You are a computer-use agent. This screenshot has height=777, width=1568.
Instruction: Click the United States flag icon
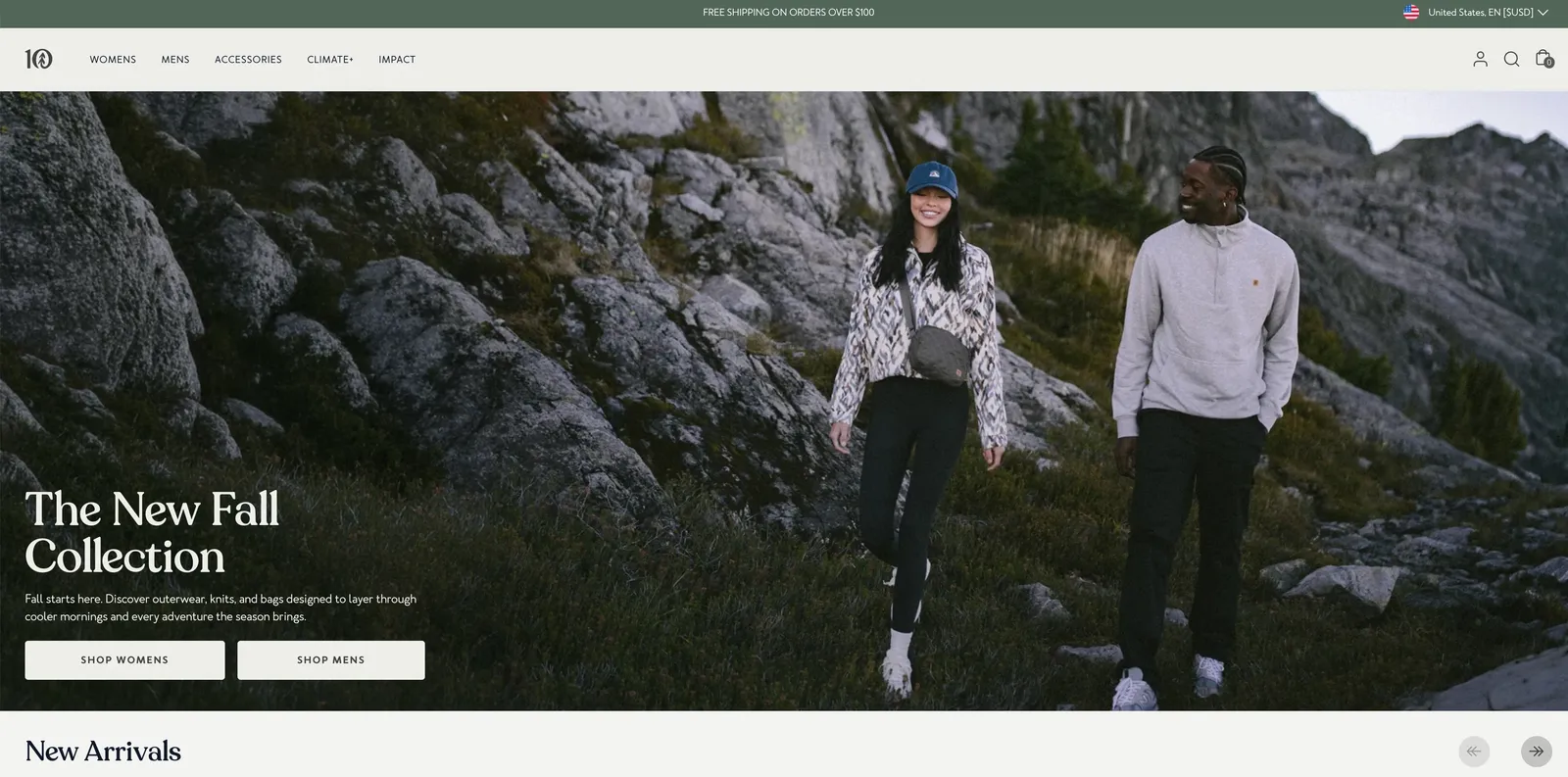pyautogui.click(x=1411, y=13)
